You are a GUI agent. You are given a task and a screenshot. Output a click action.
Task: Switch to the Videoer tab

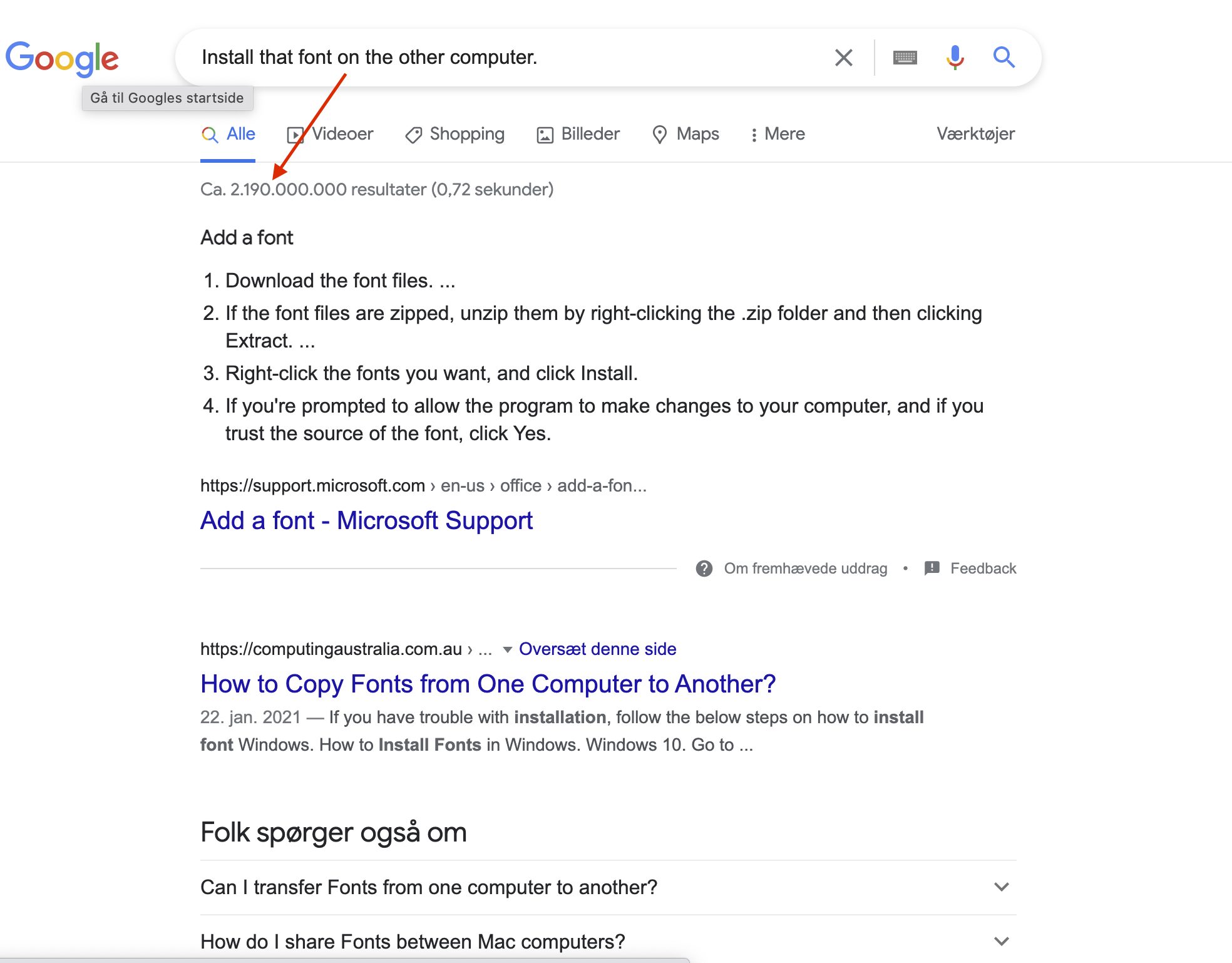click(330, 134)
